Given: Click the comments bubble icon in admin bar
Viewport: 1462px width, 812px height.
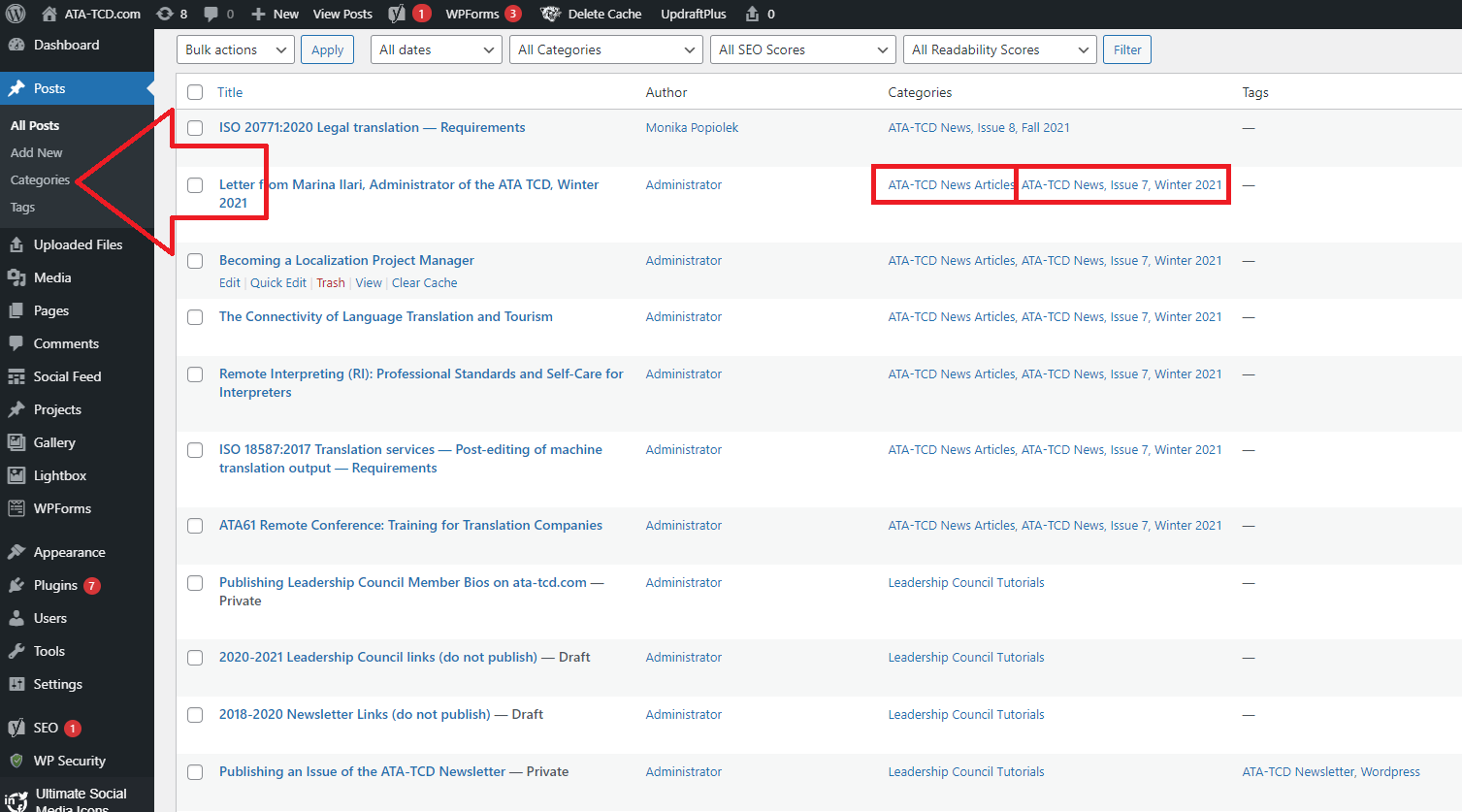Looking at the screenshot, I should tap(211, 14).
